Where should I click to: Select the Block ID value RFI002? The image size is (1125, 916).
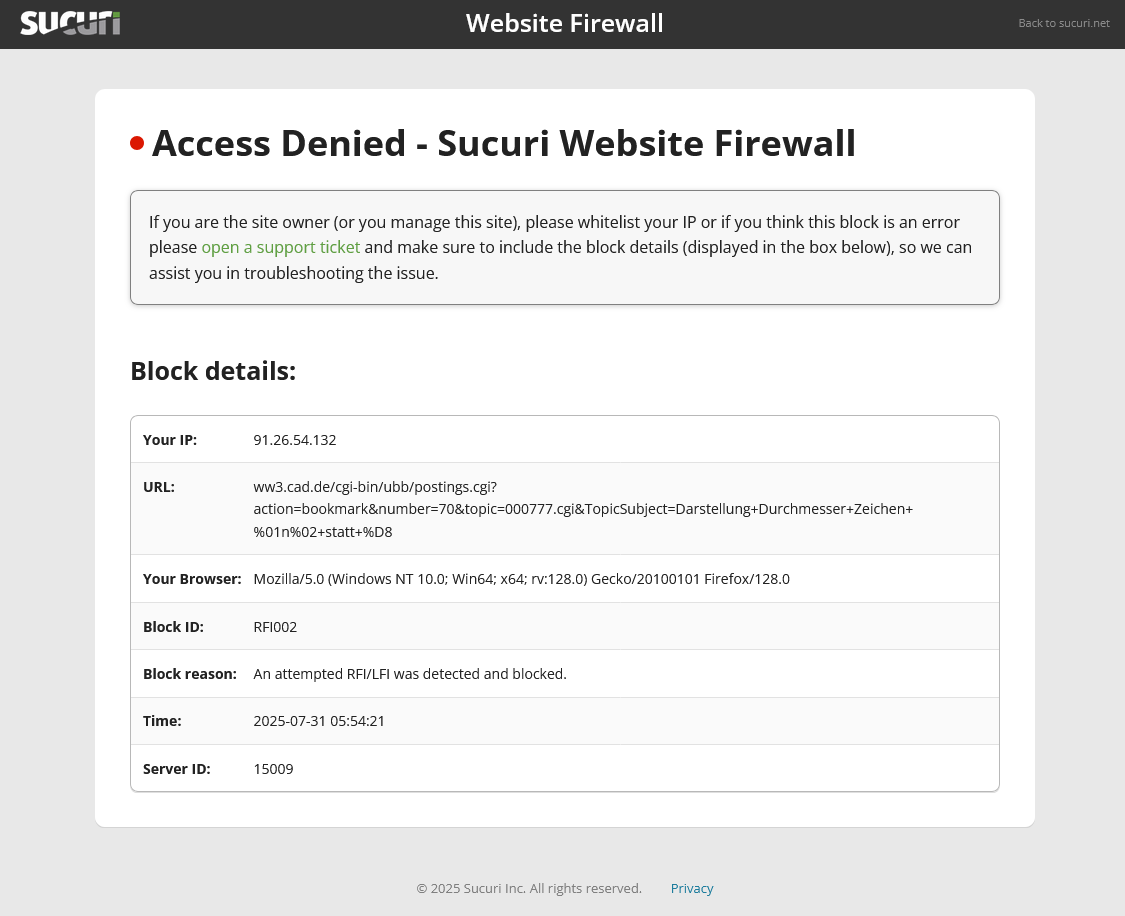coord(275,627)
